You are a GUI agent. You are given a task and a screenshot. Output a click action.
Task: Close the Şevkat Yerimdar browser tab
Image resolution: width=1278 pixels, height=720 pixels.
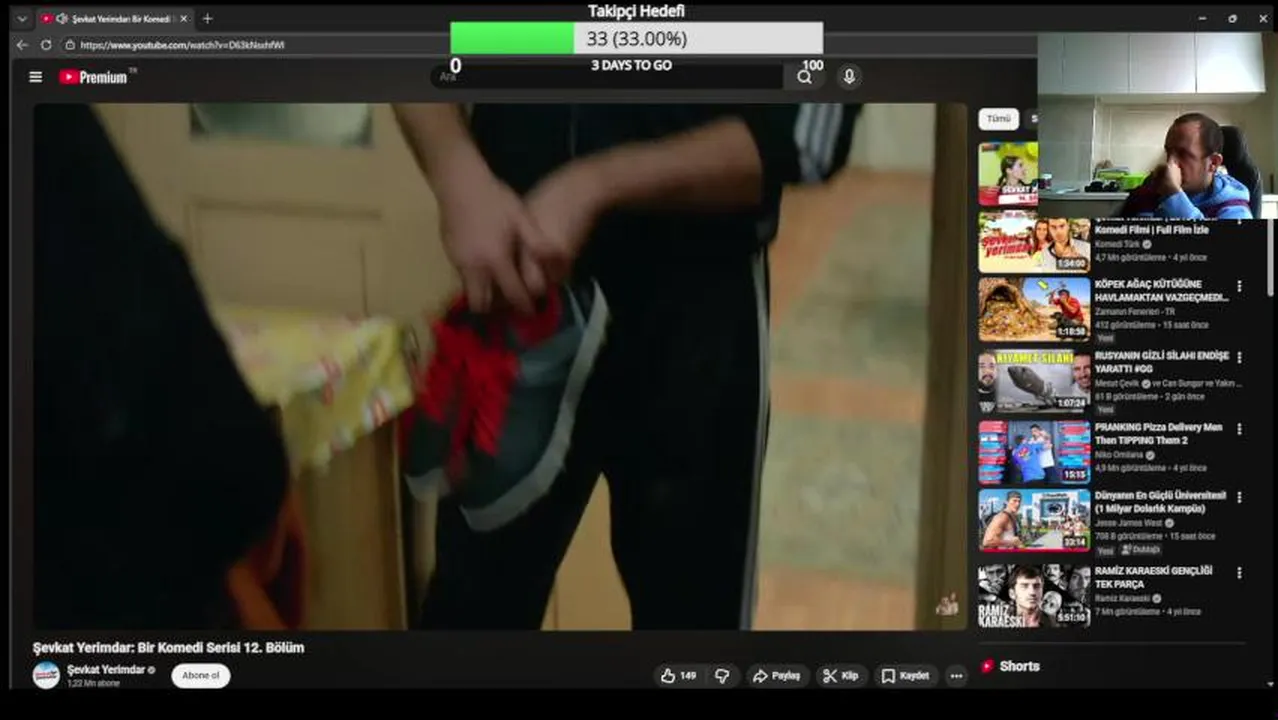pos(184,19)
